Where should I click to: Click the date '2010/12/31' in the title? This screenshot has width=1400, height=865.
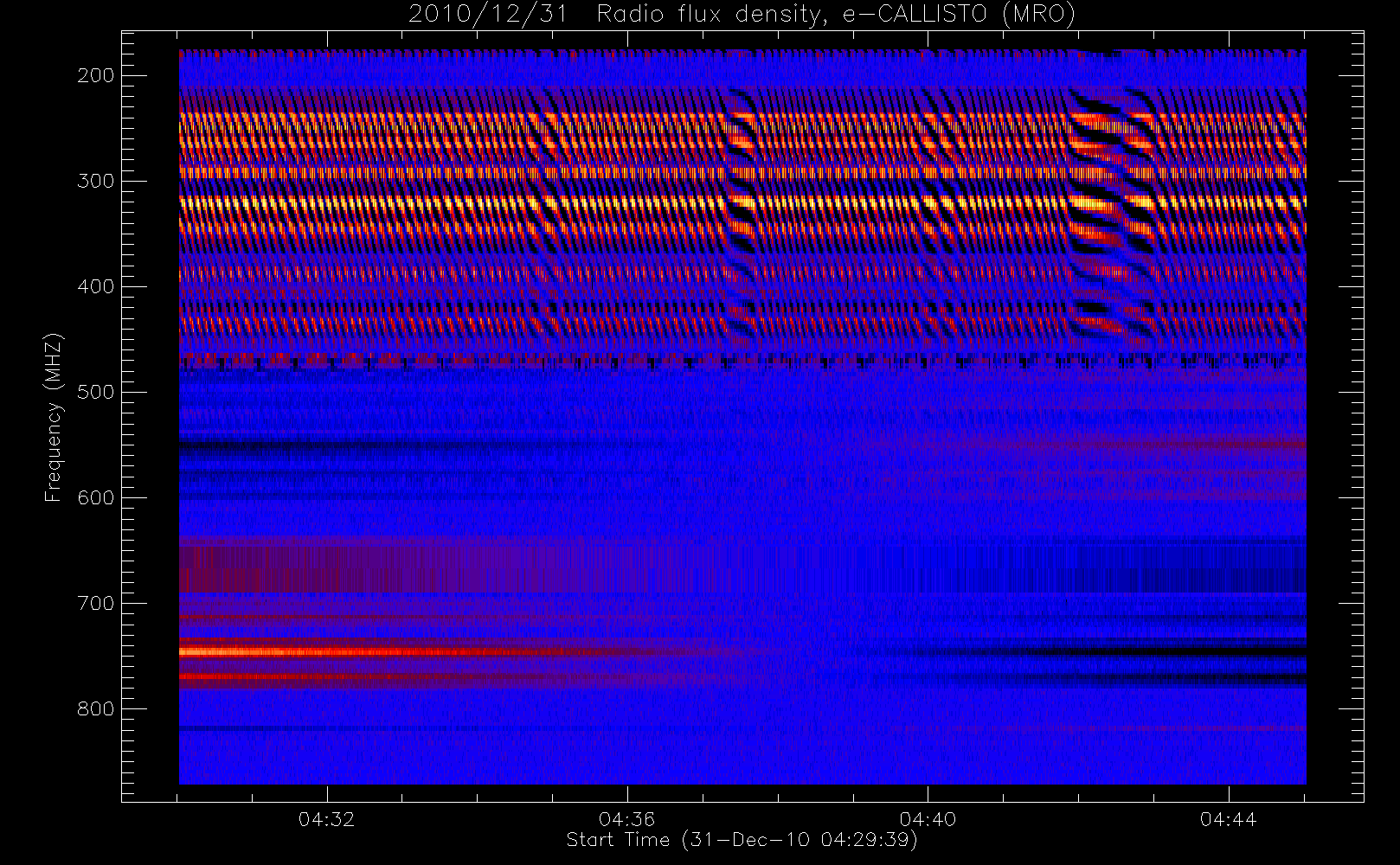(x=488, y=15)
